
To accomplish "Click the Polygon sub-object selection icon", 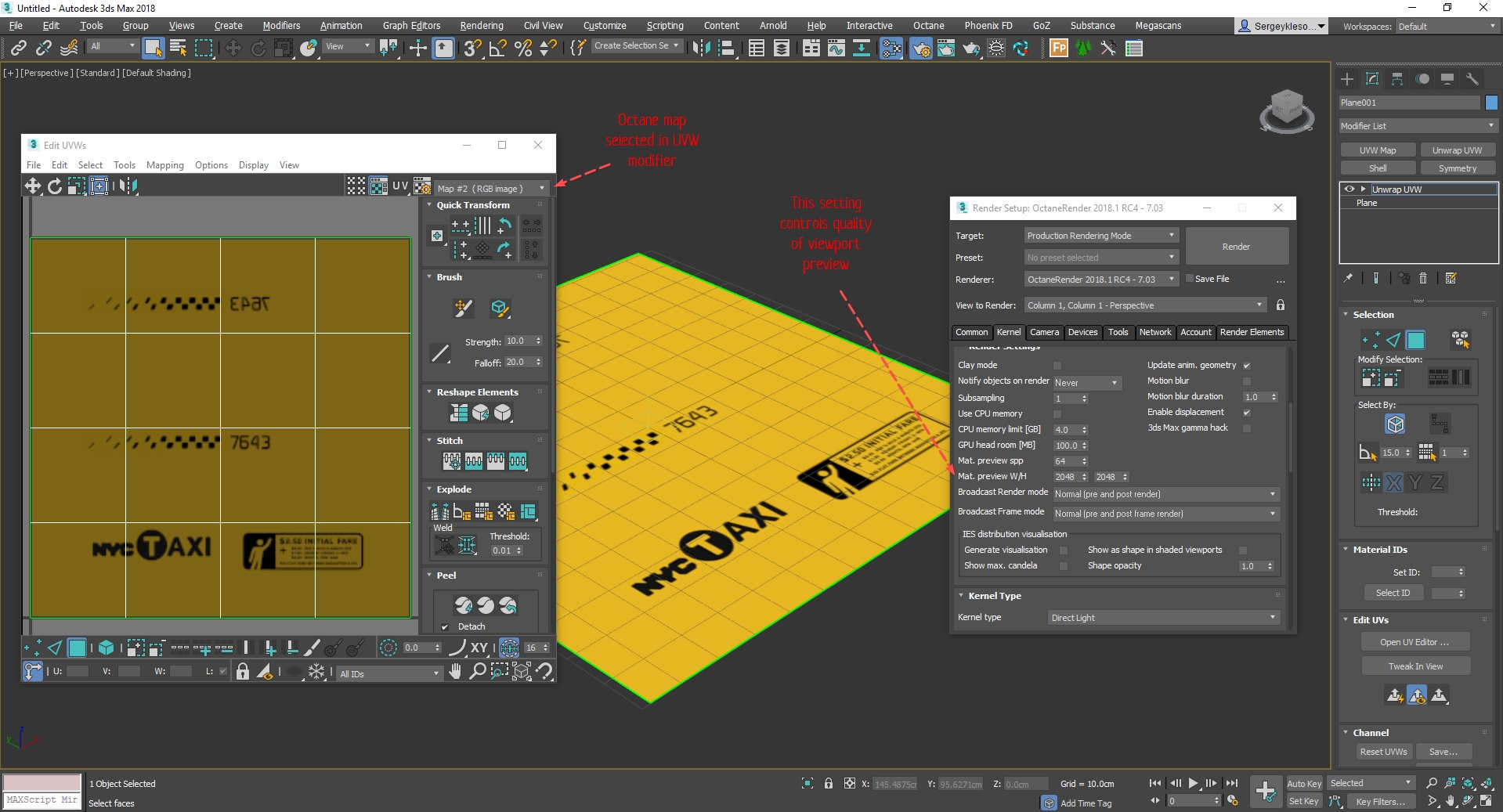I will pyautogui.click(x=1415, y=340).
